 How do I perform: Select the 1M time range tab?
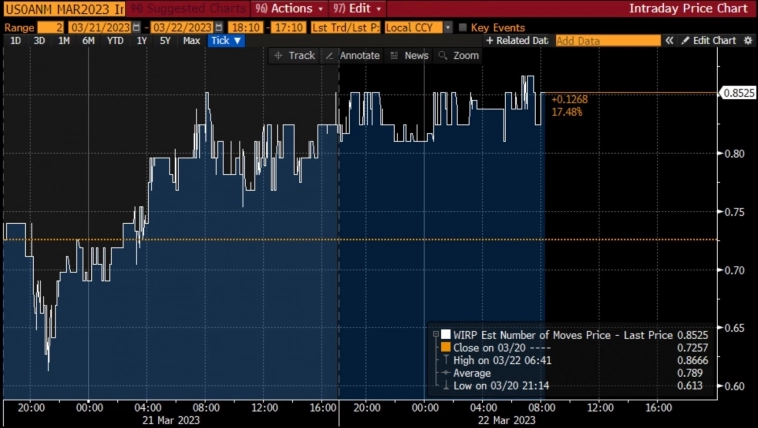click(64, 41)
